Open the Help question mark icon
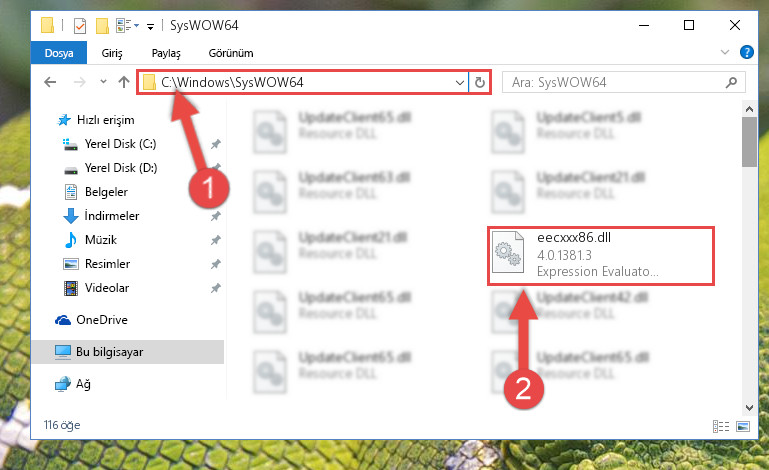769x470 pixels. click(746, 52)
